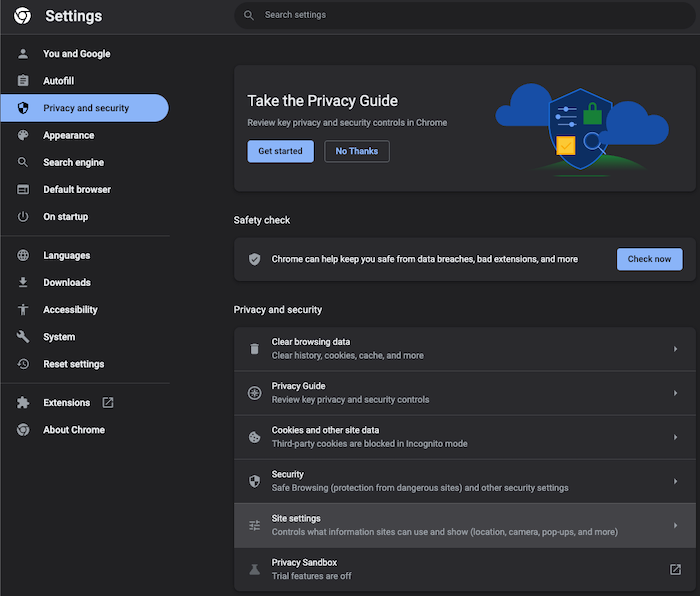Click the shield icon in Security row
This screenshot has height=596, width=700.
[x=254, y=481]
